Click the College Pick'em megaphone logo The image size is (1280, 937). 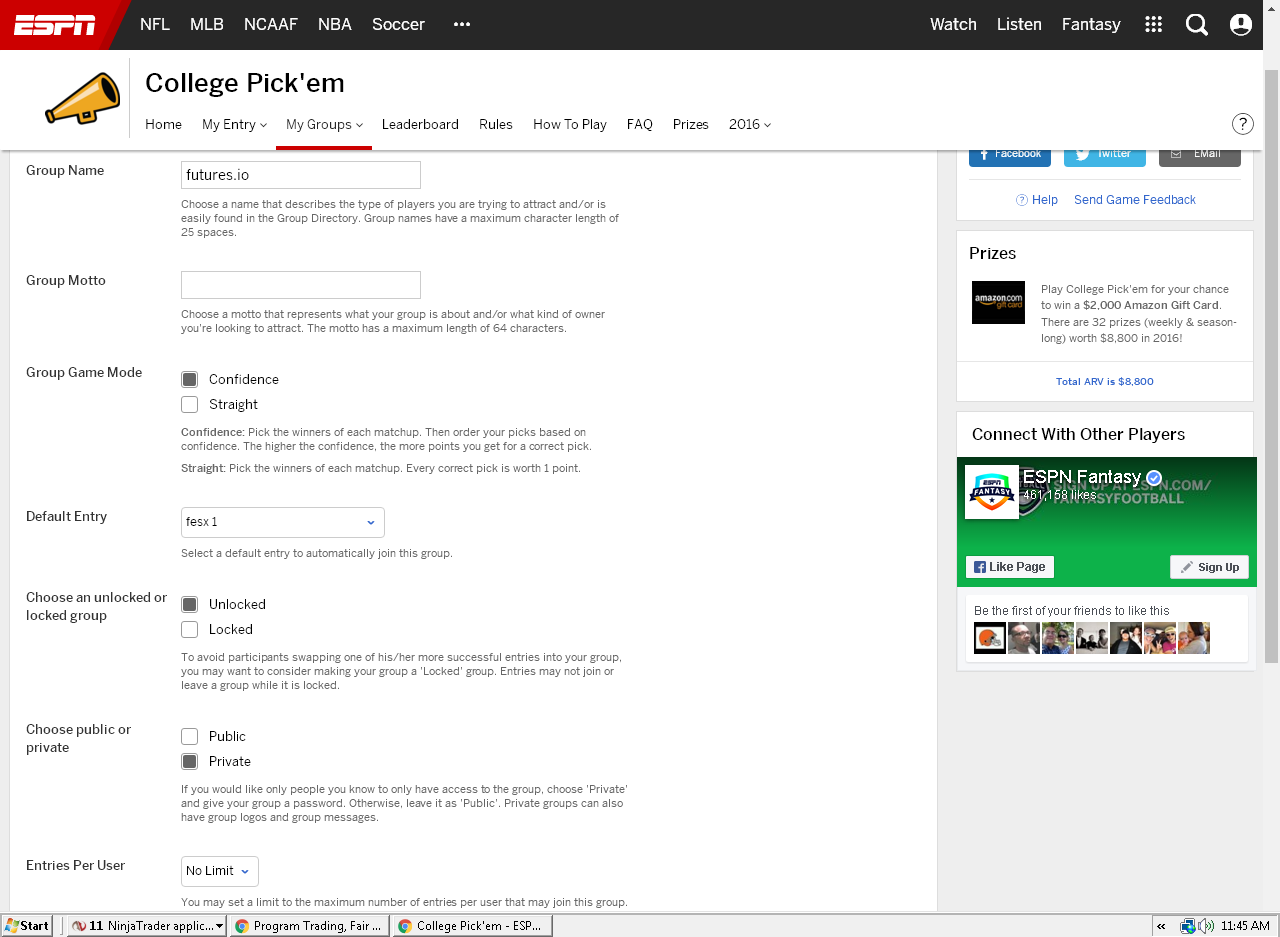[83, 98]
